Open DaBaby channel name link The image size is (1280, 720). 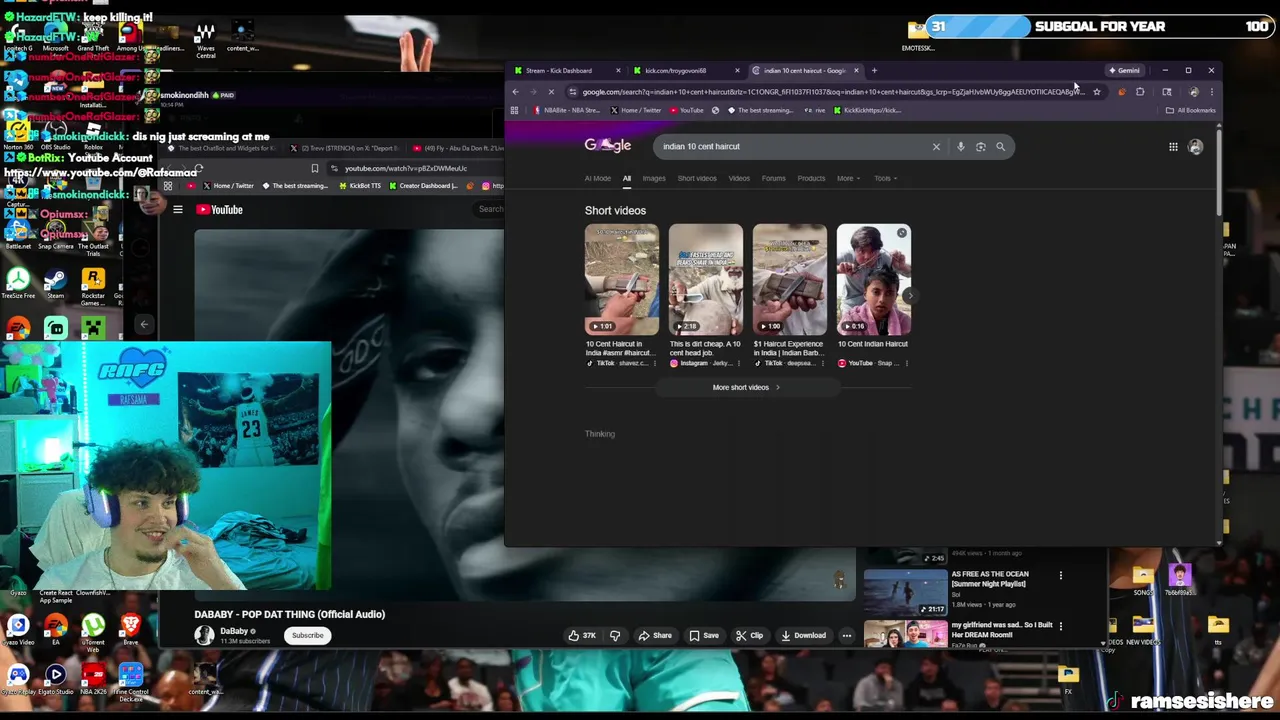tap(234, 631)
